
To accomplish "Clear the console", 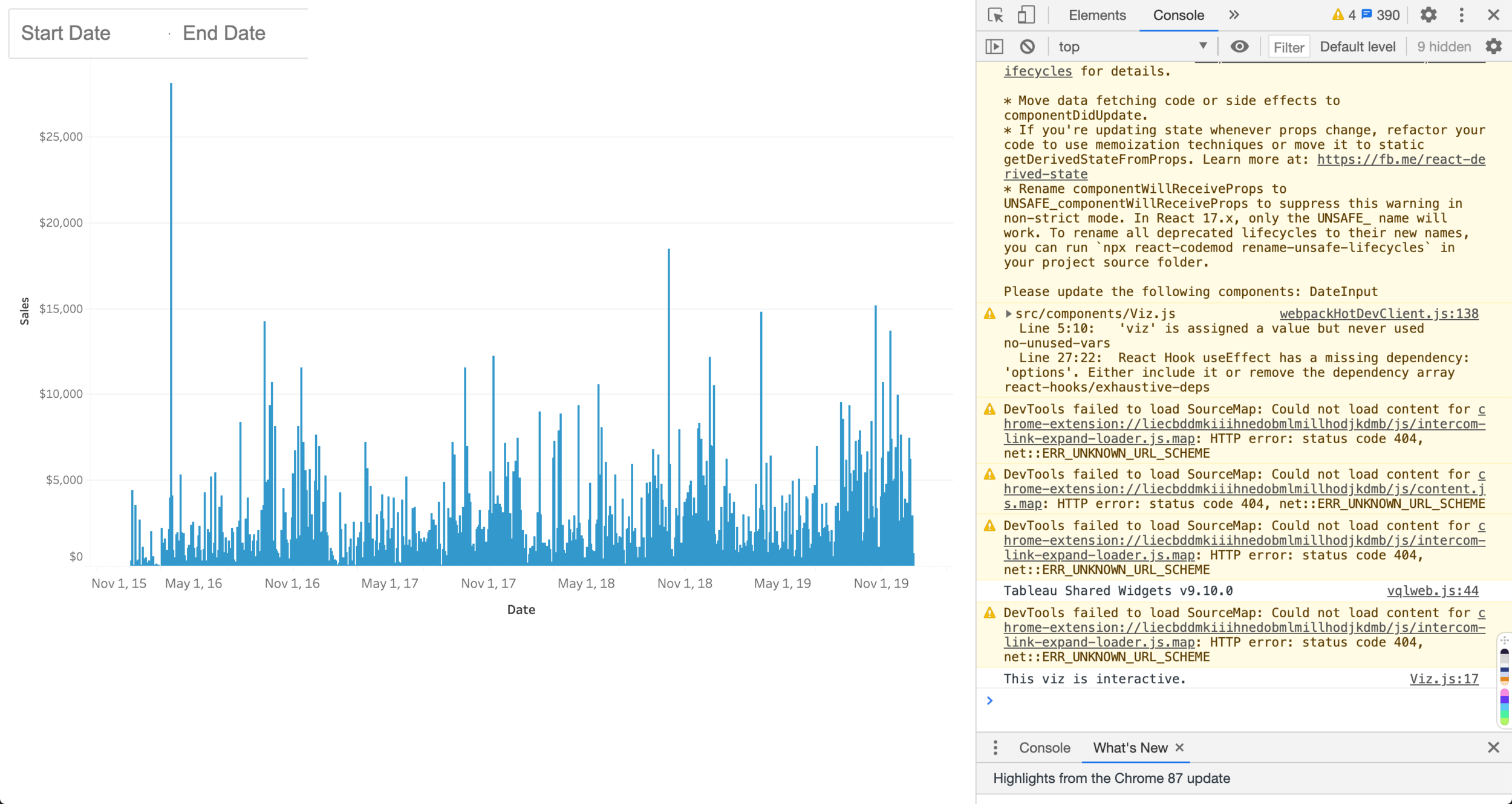I will click(1027, 47).
